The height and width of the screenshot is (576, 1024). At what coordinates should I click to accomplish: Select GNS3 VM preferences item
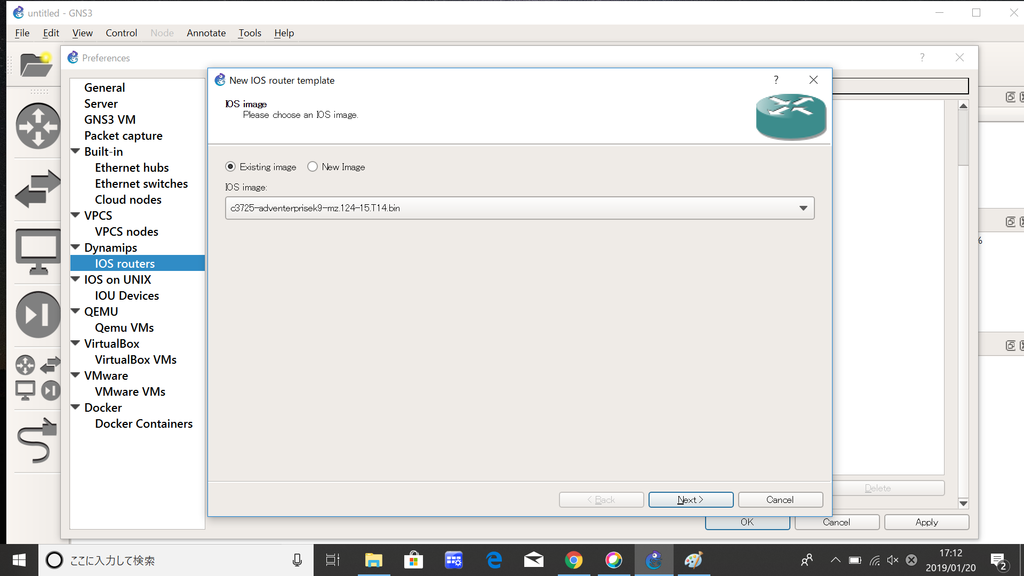point(110,120)
